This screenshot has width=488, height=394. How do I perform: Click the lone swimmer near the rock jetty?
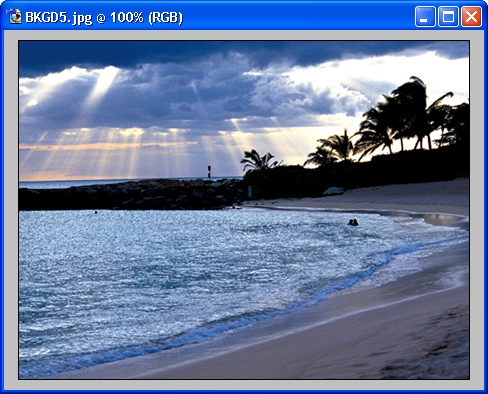coord(96,212)
